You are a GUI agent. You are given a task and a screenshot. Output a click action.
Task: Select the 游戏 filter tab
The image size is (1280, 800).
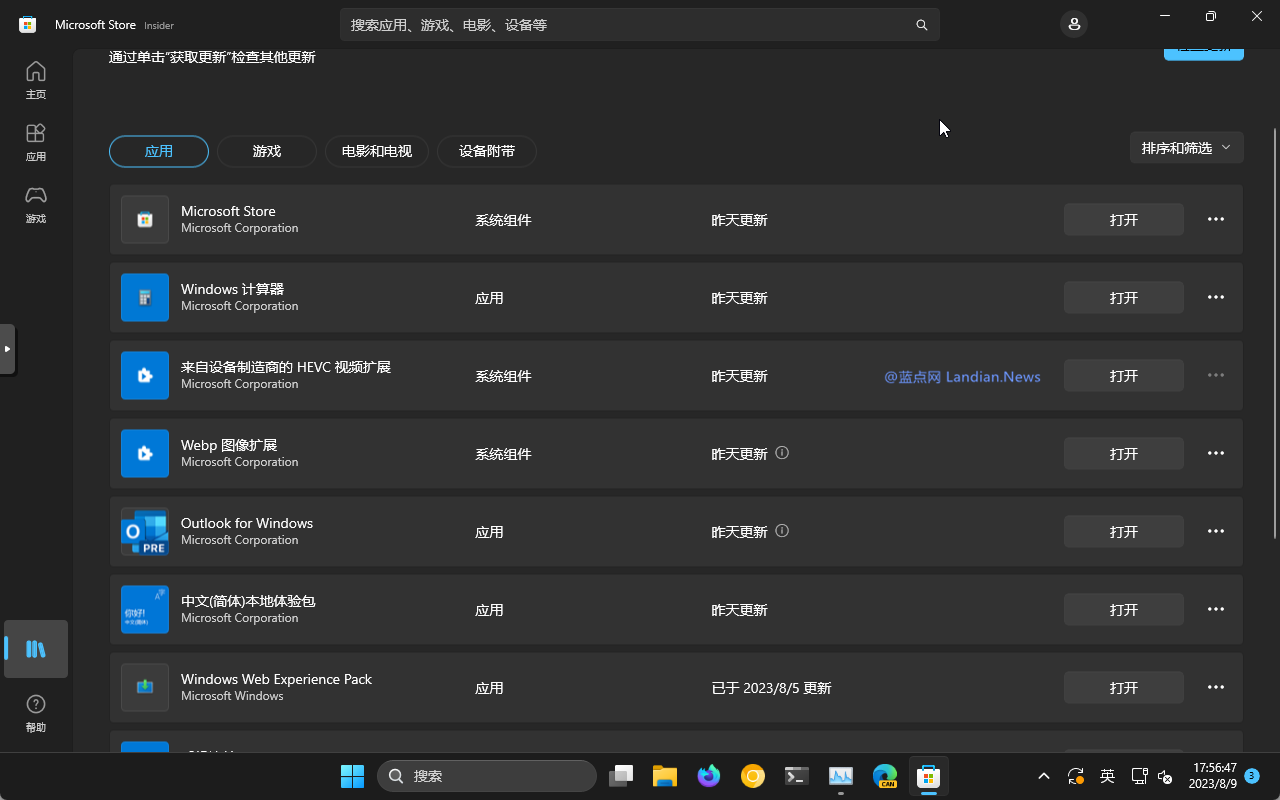coord(267,151)
